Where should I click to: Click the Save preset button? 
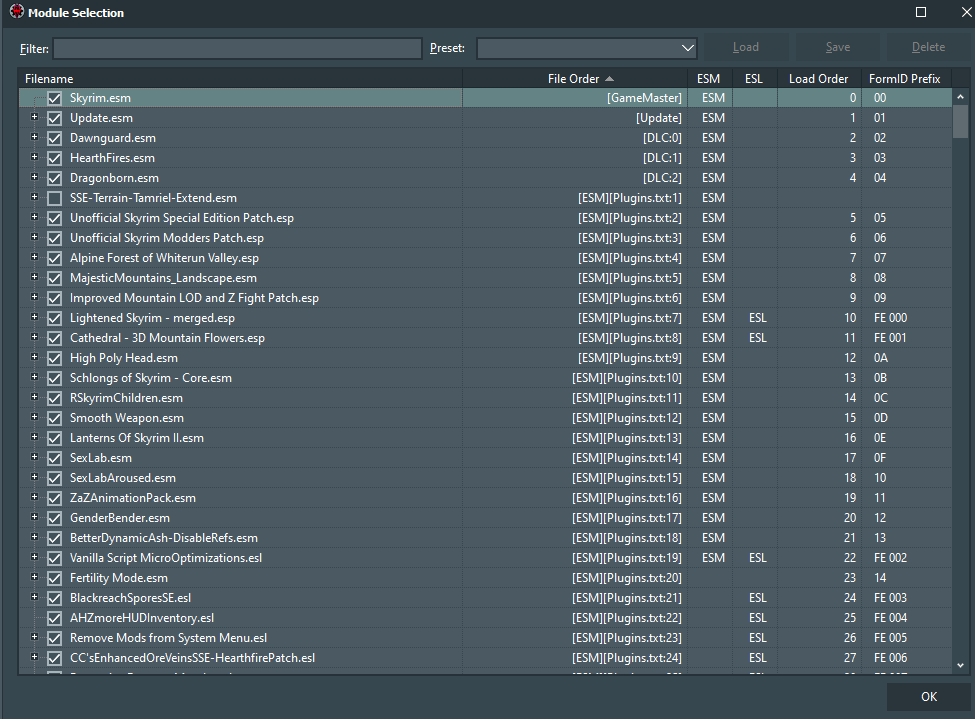click(838, 47)
